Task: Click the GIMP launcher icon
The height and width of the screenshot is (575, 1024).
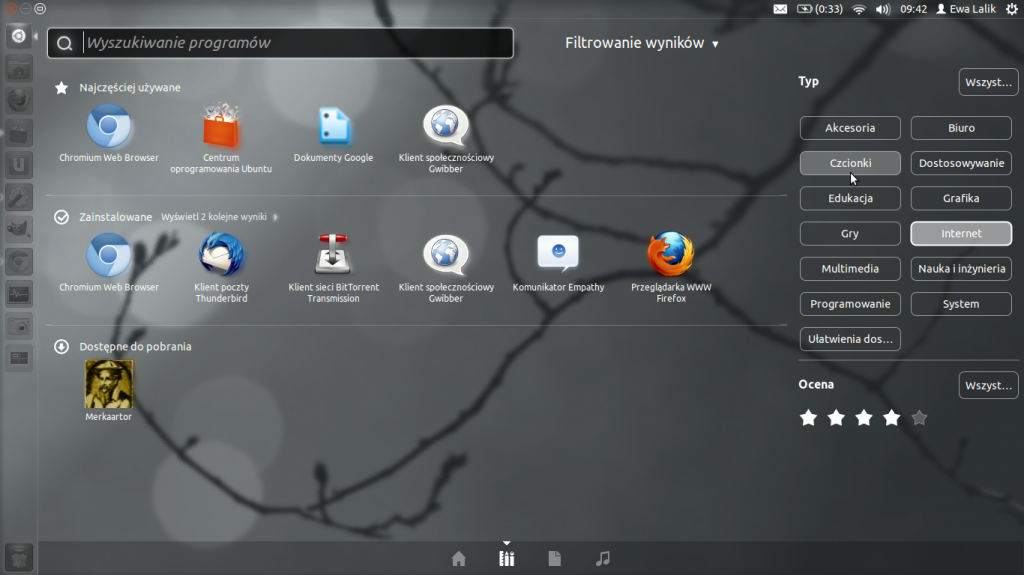Action: pyautogui.click(x=19, y=229)
